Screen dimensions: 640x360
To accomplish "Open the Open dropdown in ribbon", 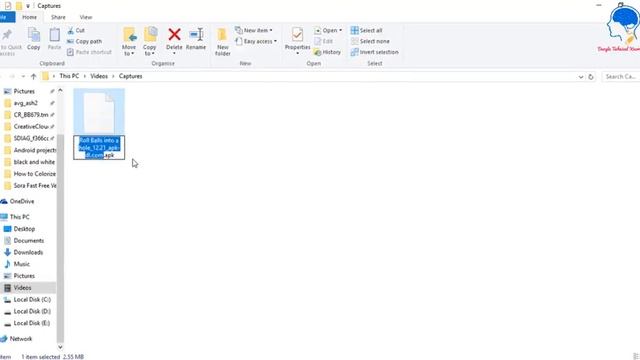I will point(328,30).
